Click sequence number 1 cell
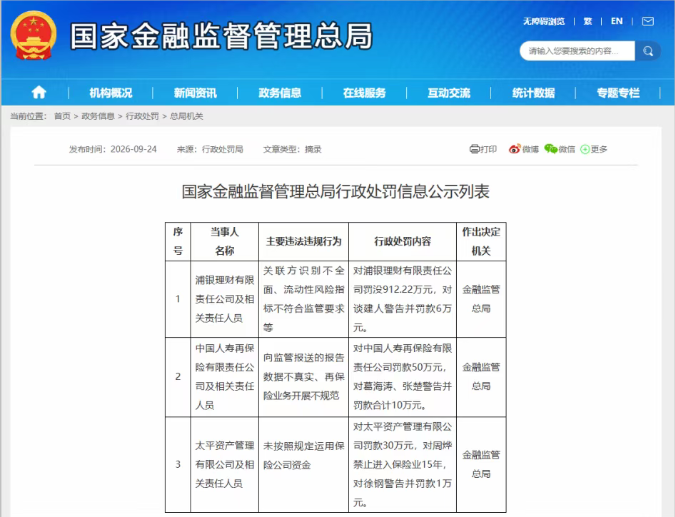Screen dimensions: 675x517 (x=178, y=299)
